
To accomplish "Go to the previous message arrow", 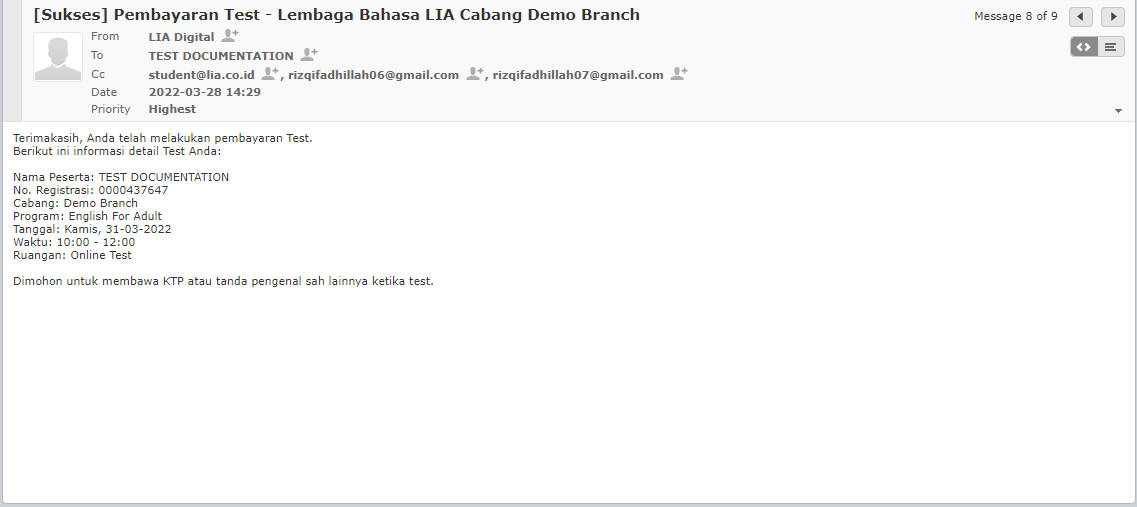I will pyautogui.click(x=1081, y=17).
